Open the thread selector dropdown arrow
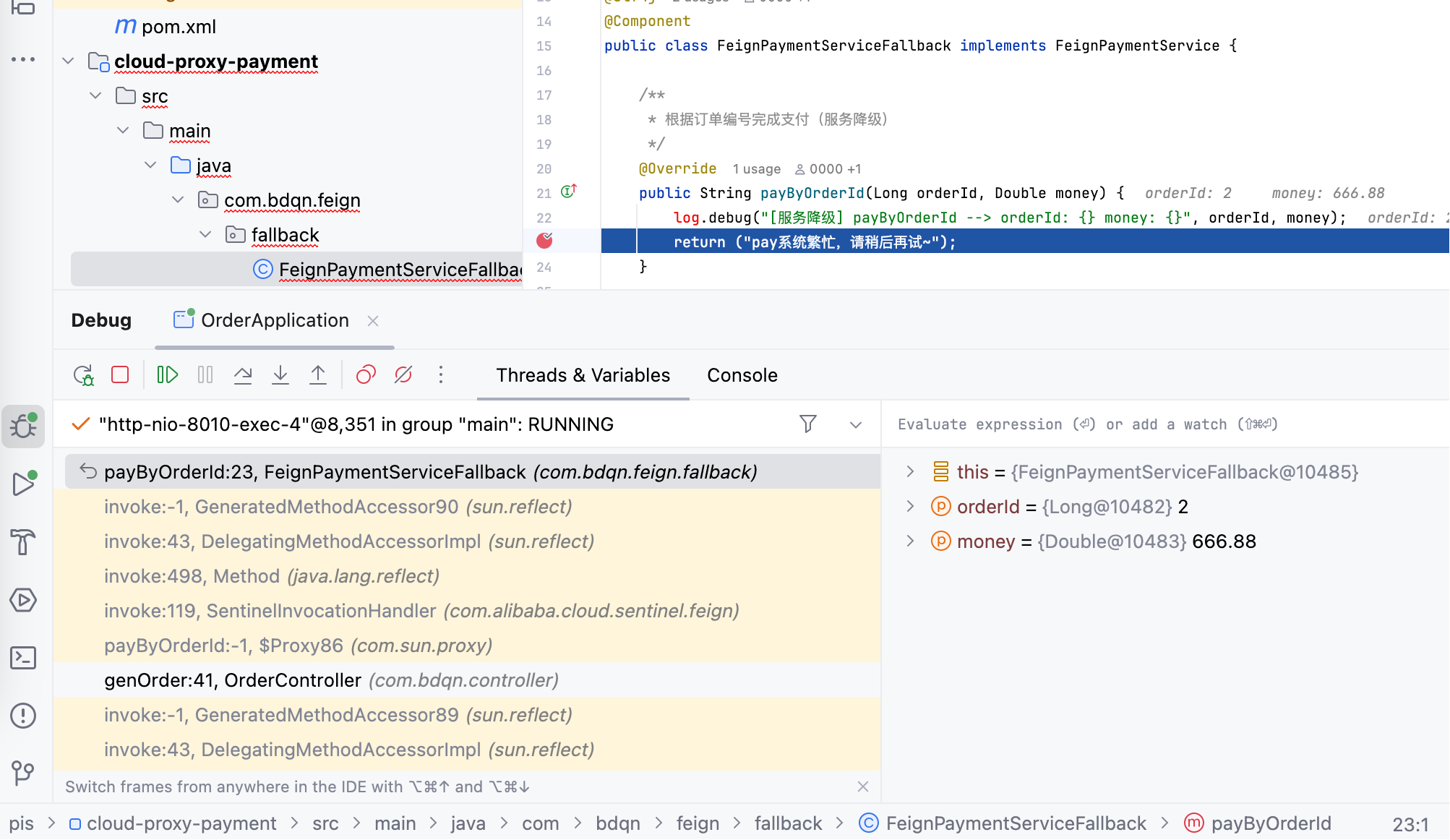The image size is (1450, 840). [856, 425]
